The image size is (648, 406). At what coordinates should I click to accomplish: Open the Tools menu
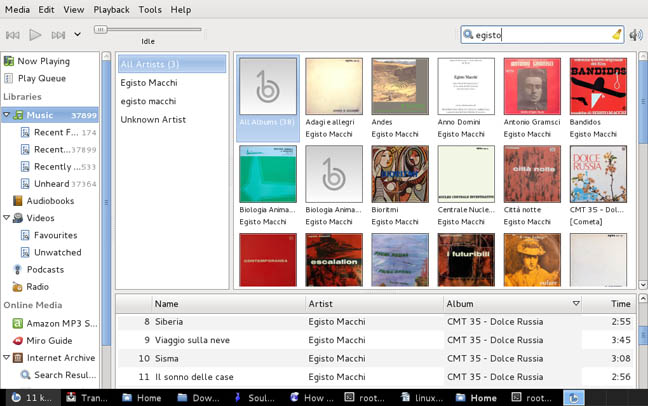(150, 10)
